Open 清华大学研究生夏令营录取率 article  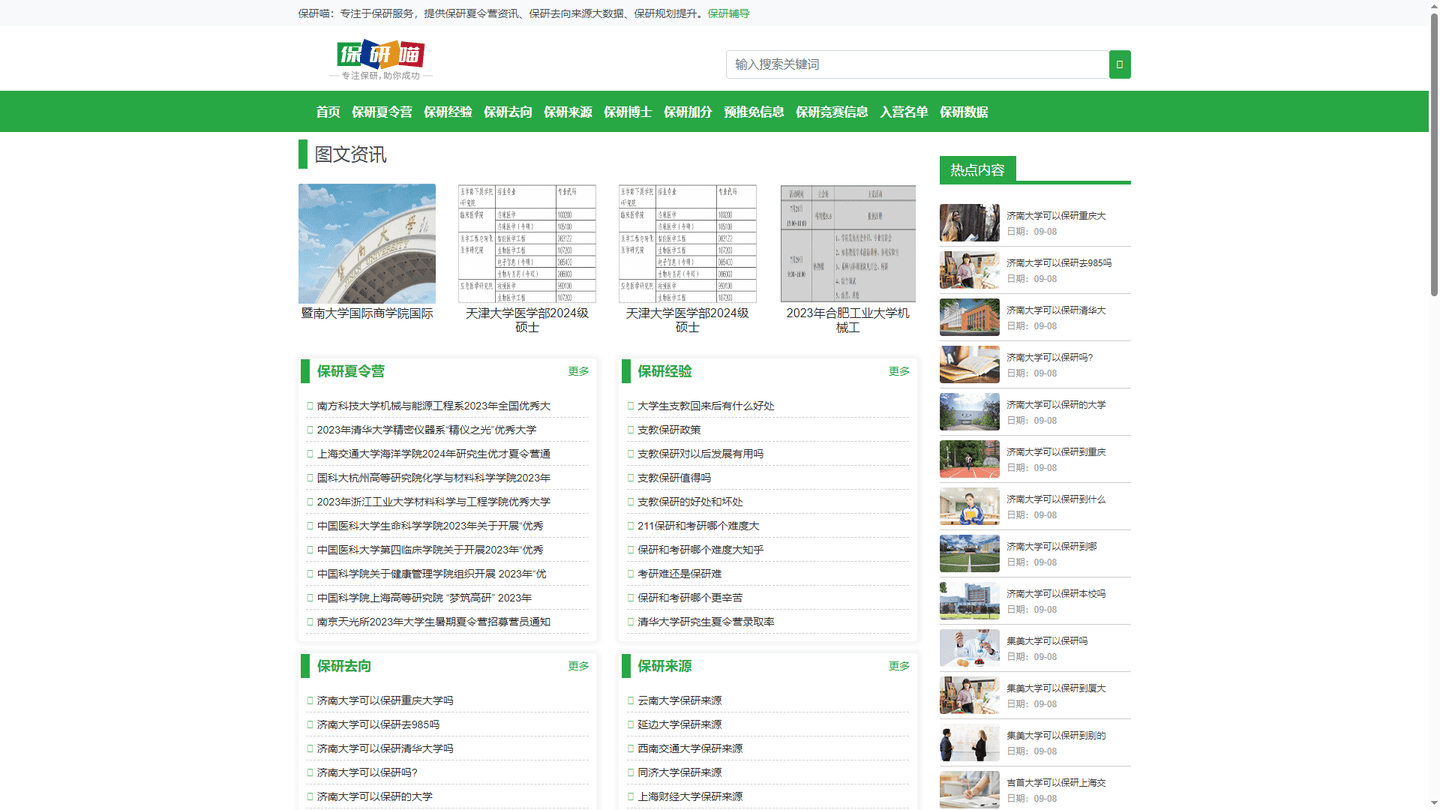(706, 622)
